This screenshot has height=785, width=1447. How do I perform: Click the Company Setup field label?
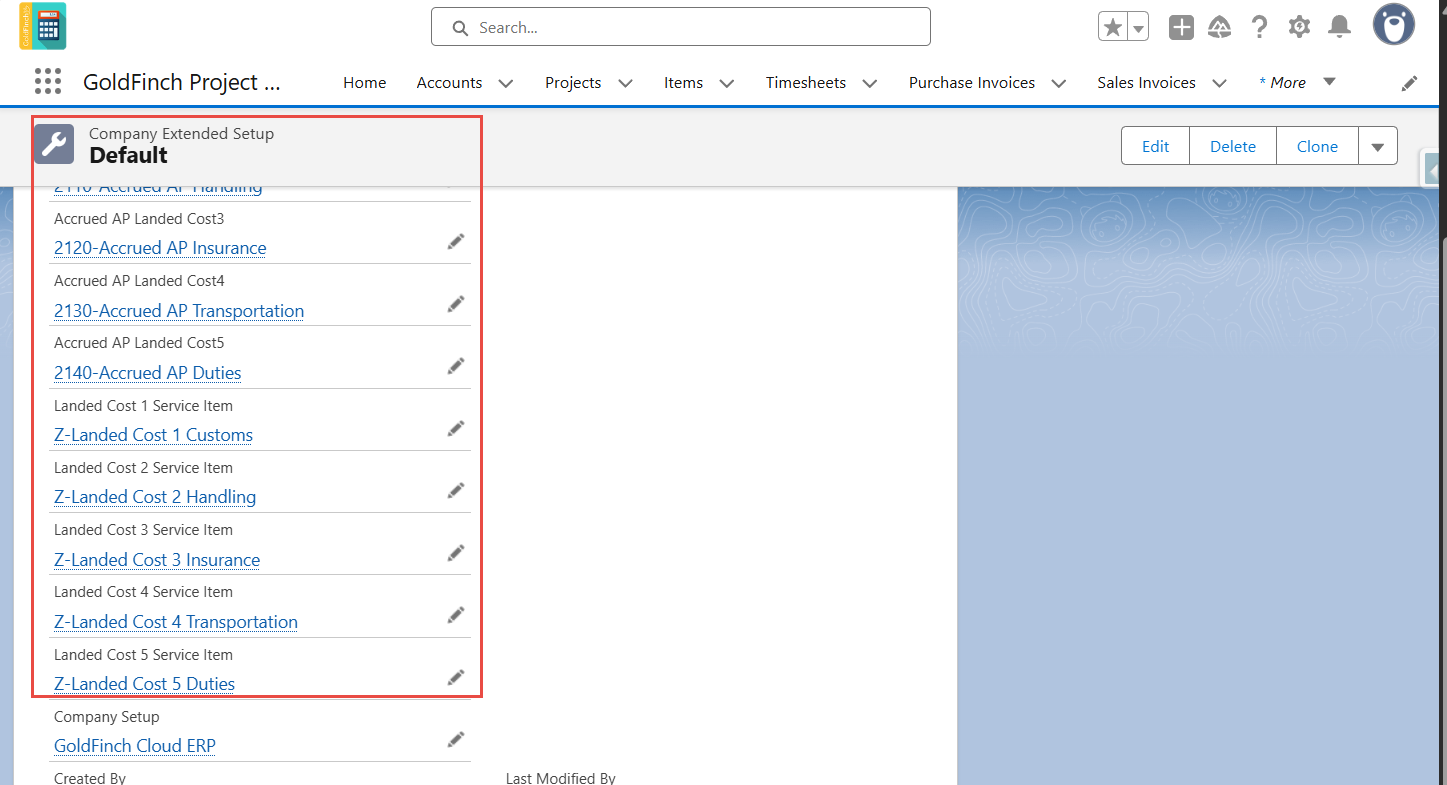[107, 717]
